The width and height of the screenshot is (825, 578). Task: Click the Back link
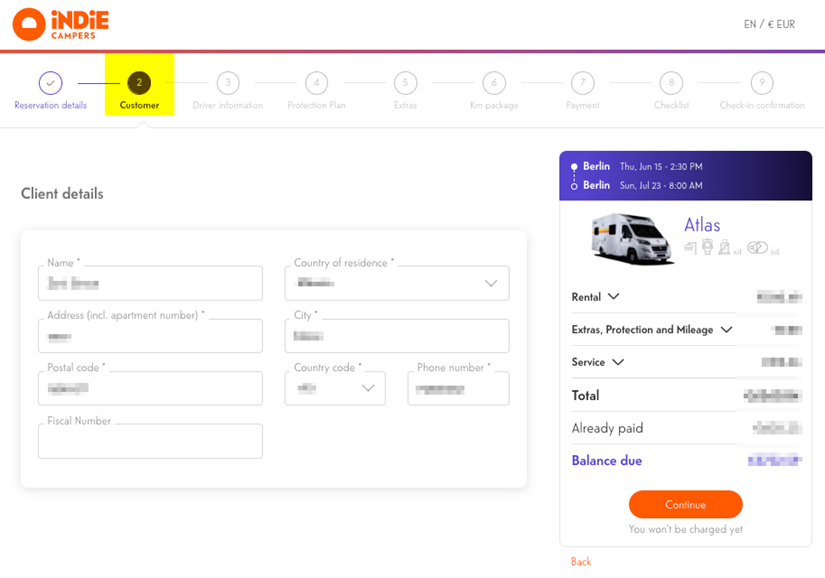581,562
